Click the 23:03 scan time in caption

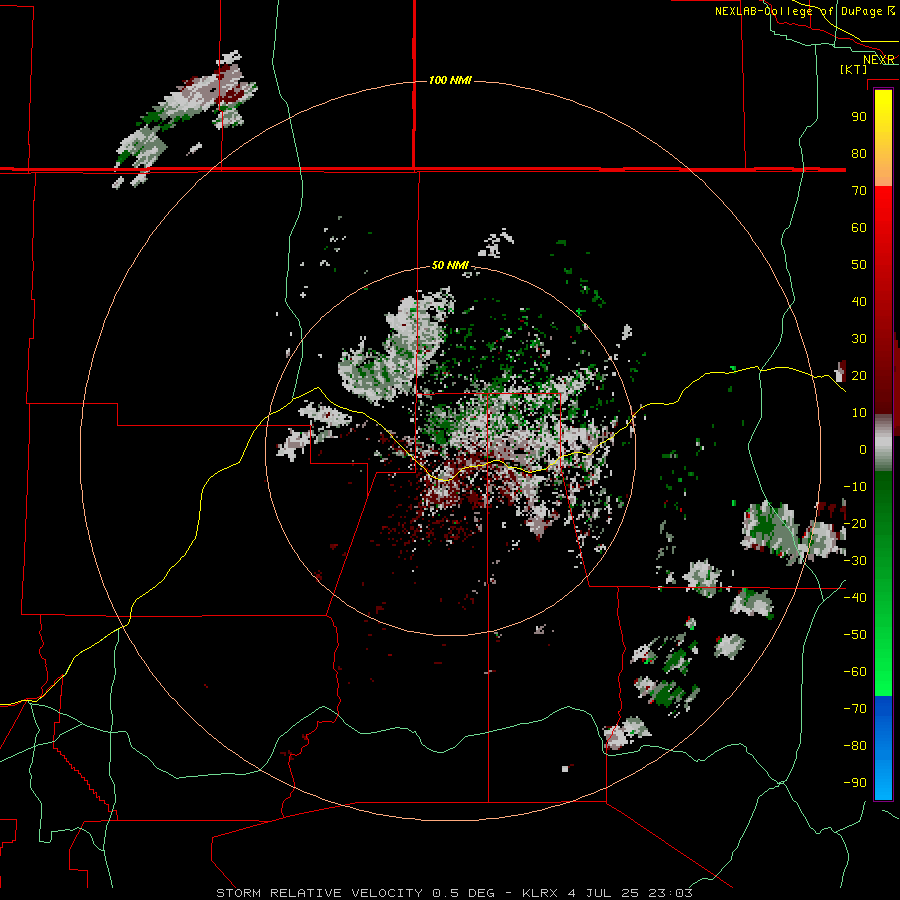click(x=670, y=893)
